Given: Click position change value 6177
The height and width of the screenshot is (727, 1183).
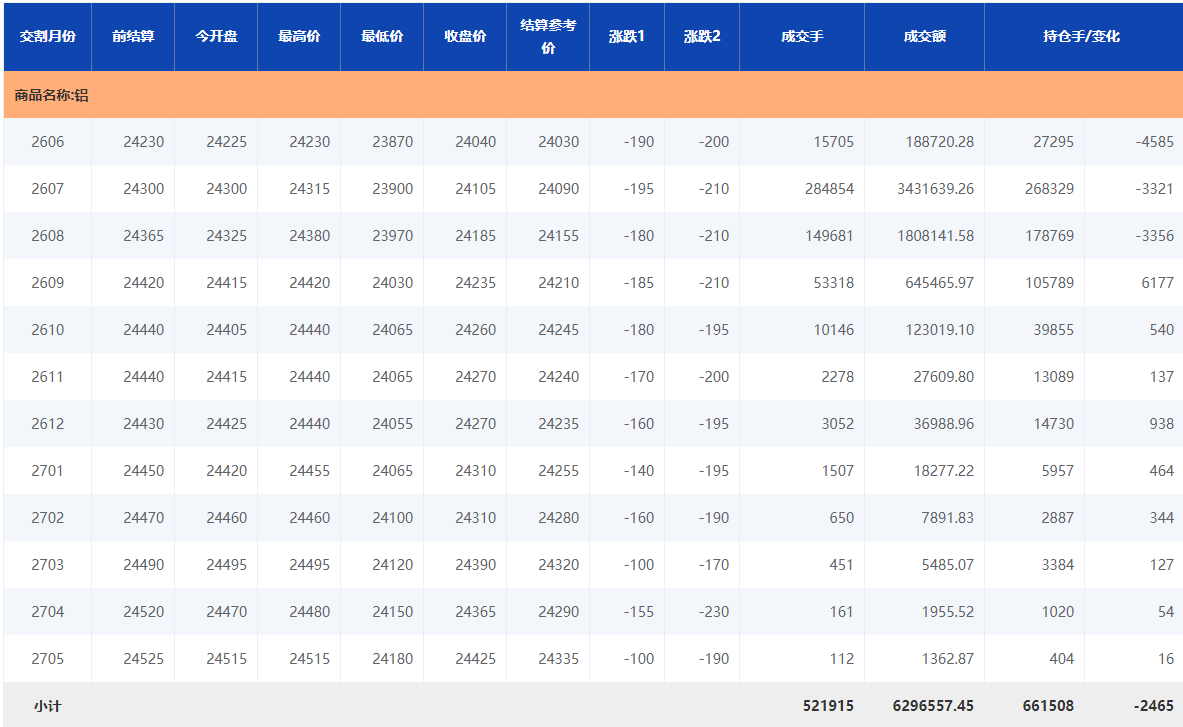Looking at the screenshot, I should (x=1158, y=283).
